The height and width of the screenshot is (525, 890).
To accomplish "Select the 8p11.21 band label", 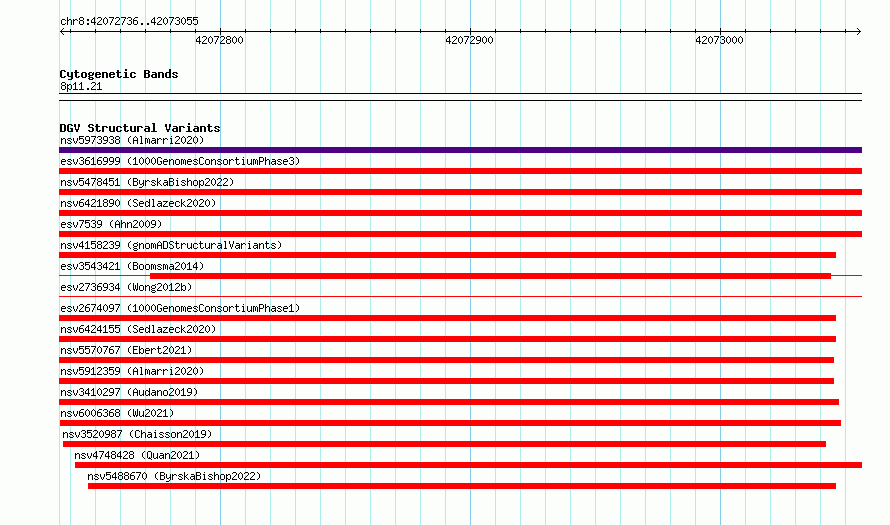I will (81, 86).
